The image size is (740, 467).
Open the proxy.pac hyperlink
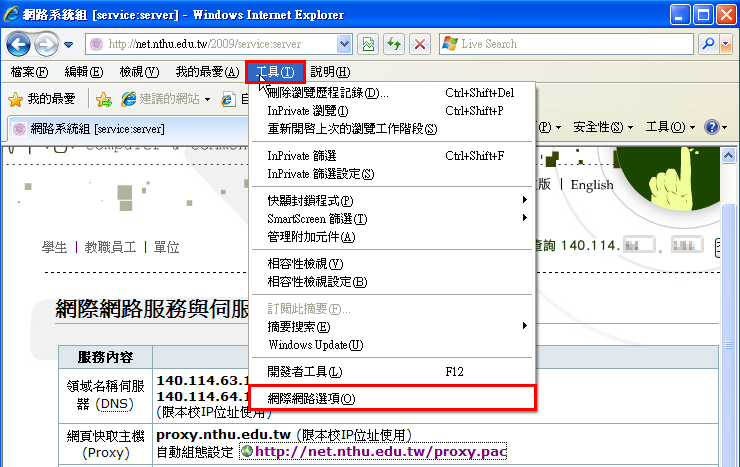tap(380, 452)
